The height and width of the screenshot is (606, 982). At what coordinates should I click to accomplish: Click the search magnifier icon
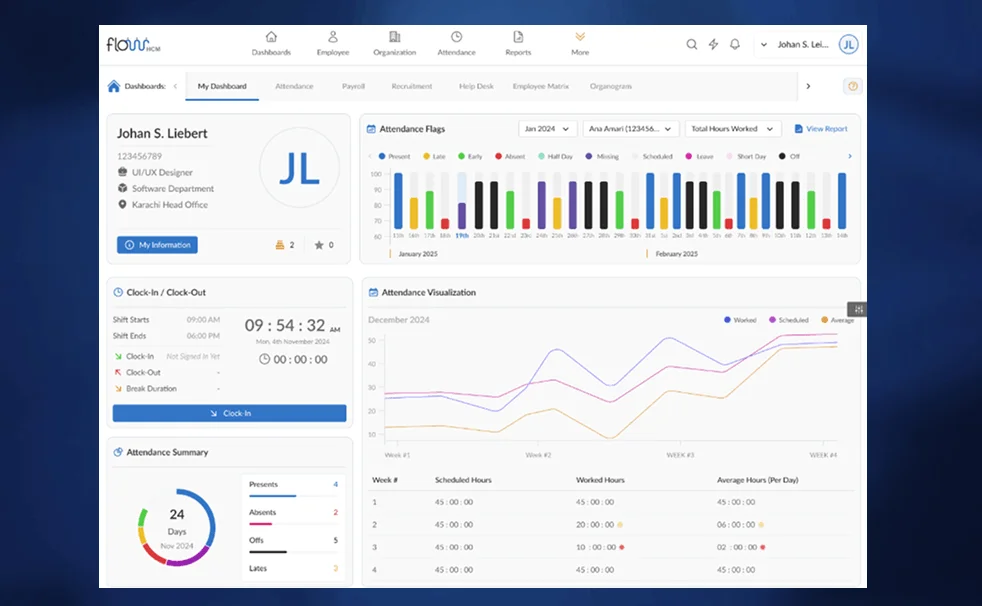(691, 44)
